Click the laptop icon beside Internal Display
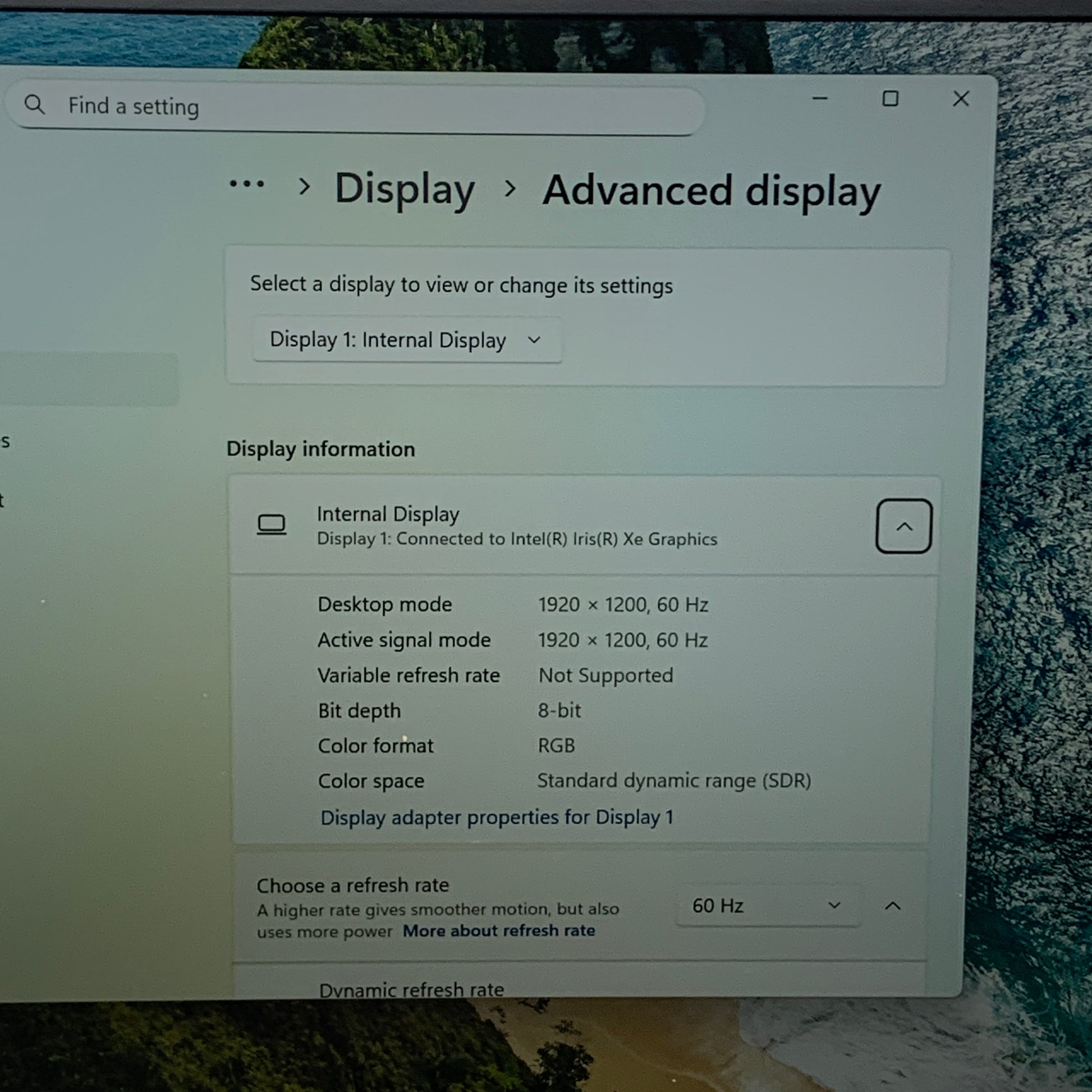Image resolution: width=1092 pixels, height=1092 pixels. point(271,525)
